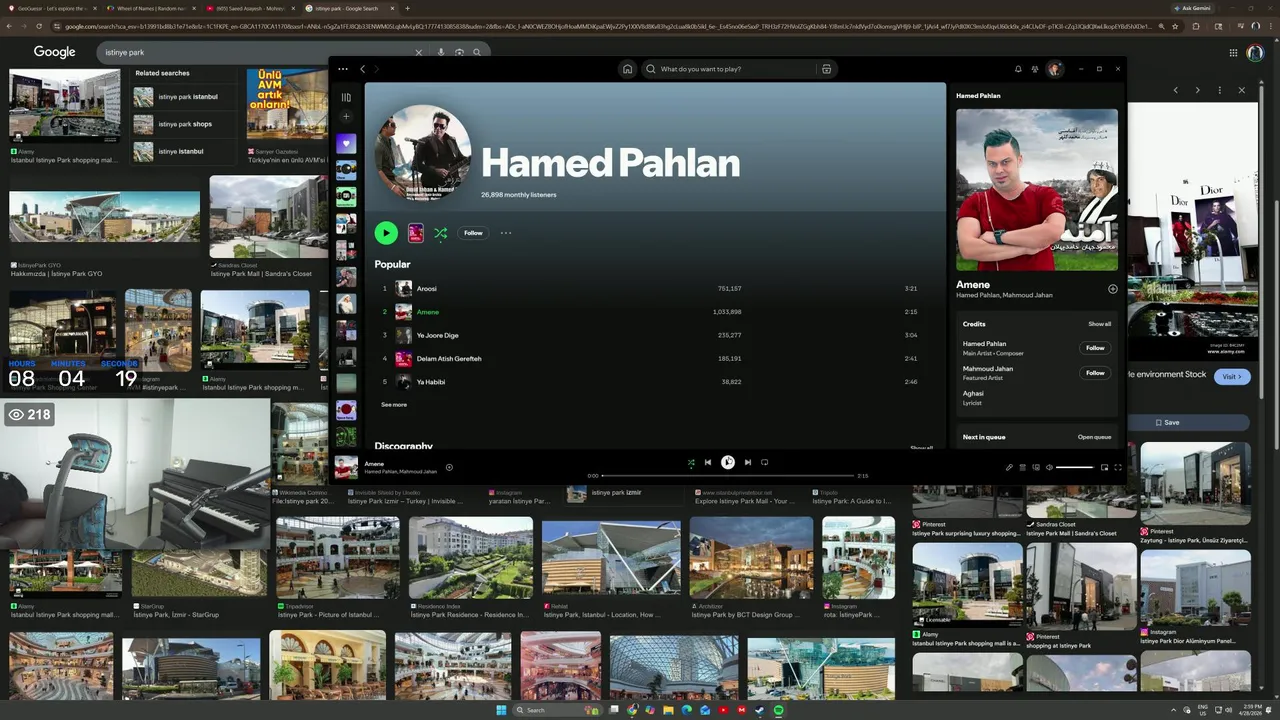Go to Spotify Home via house icon
Screen dimensions: 1280x720
click(x=627, y=69)
